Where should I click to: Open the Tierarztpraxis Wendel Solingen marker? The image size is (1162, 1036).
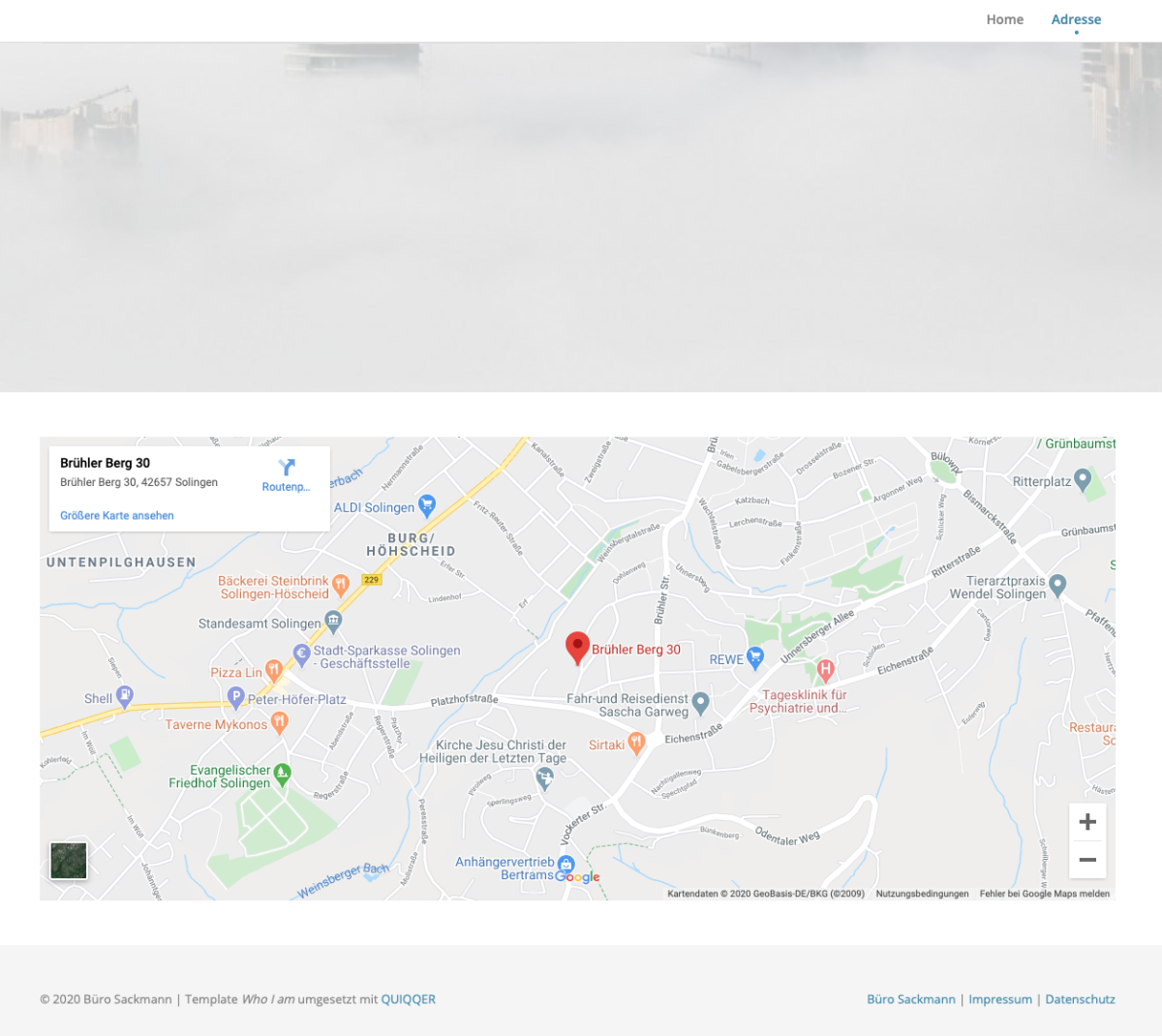[1057, 586]
